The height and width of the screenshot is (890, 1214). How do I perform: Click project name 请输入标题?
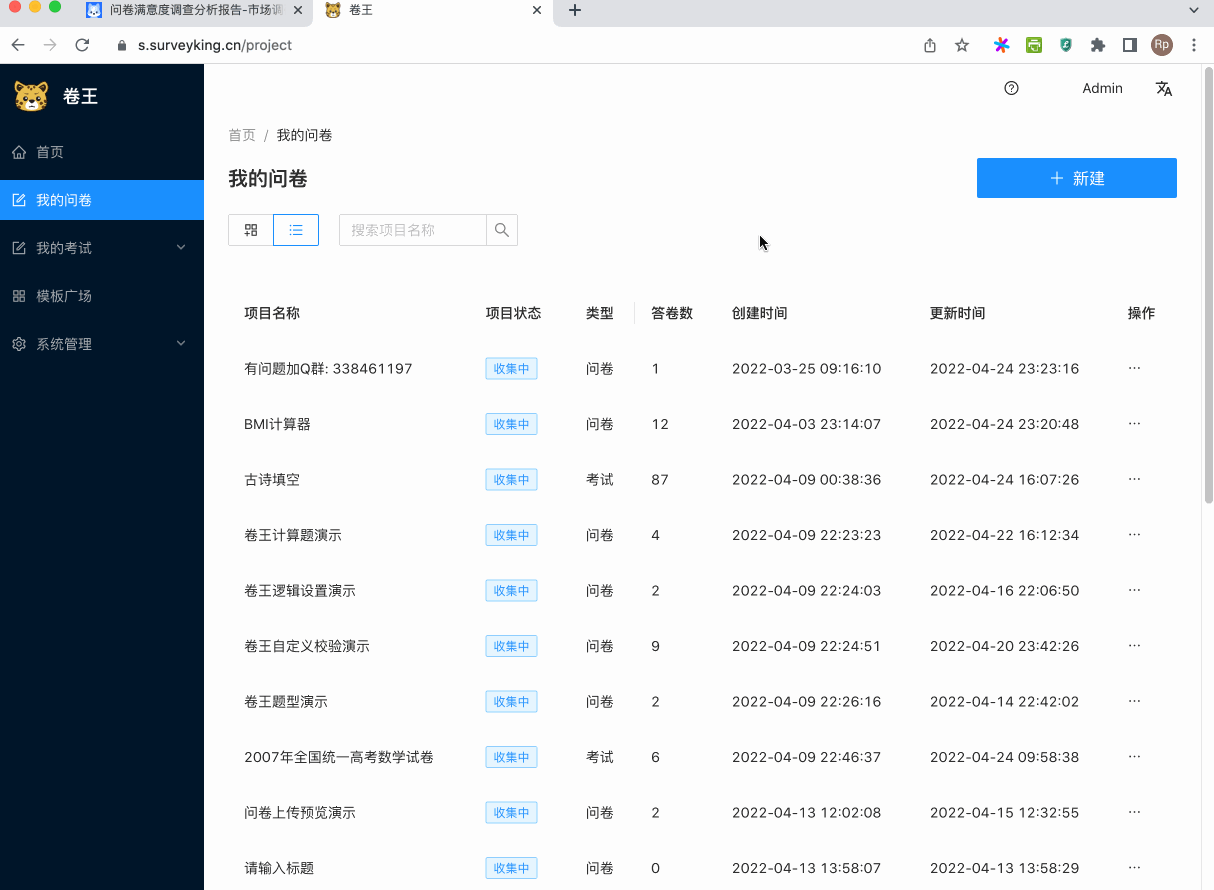[x=279, y=868]
